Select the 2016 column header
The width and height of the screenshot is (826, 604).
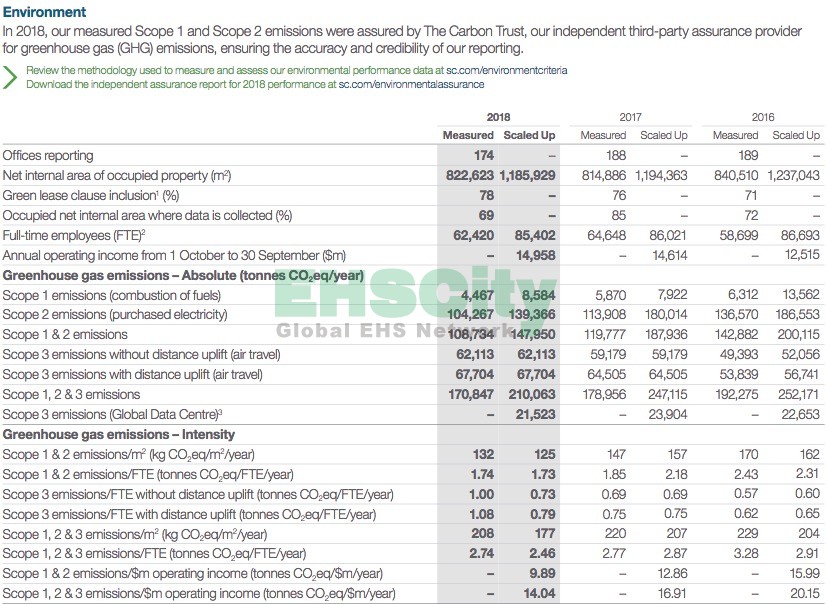pyautogui.click(x=762, y=117)
